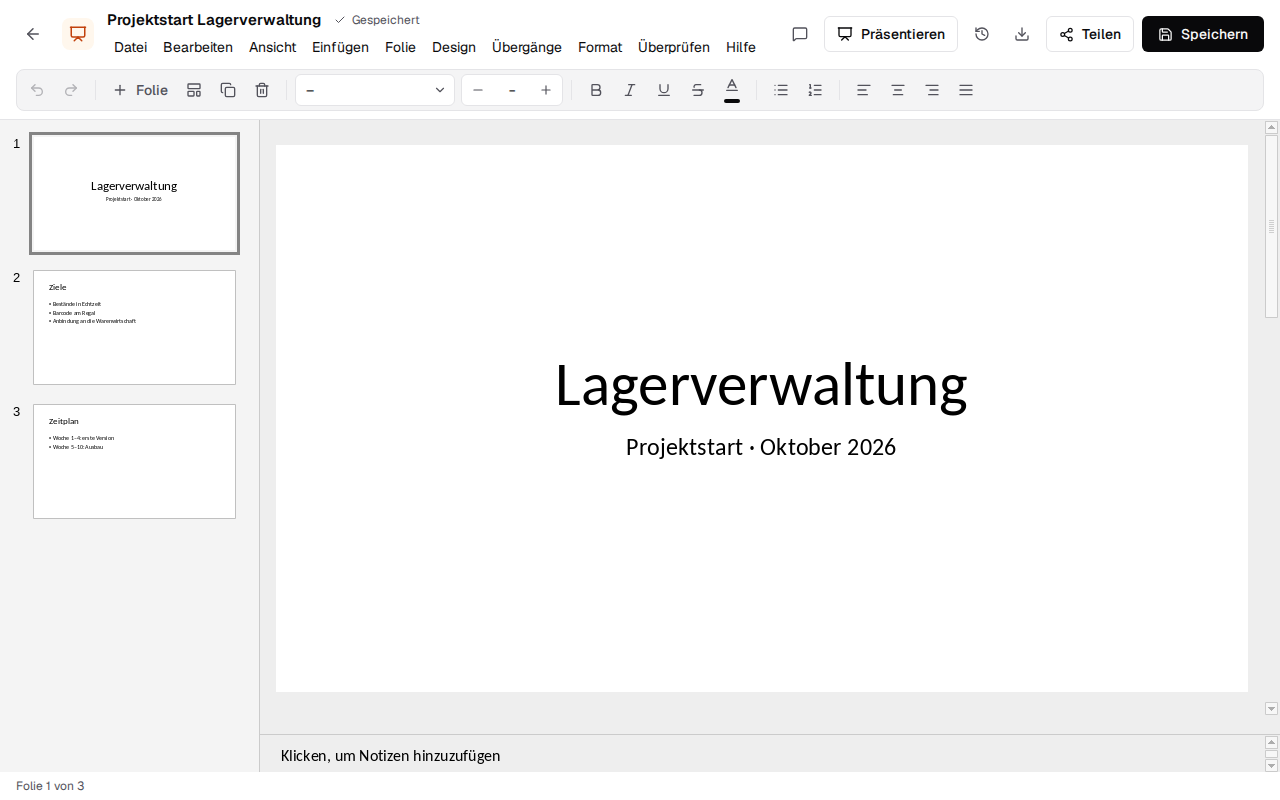This screenshot has width=1280, height=800.
Task: Open the Datei menu
Action: tap(131, 47)
